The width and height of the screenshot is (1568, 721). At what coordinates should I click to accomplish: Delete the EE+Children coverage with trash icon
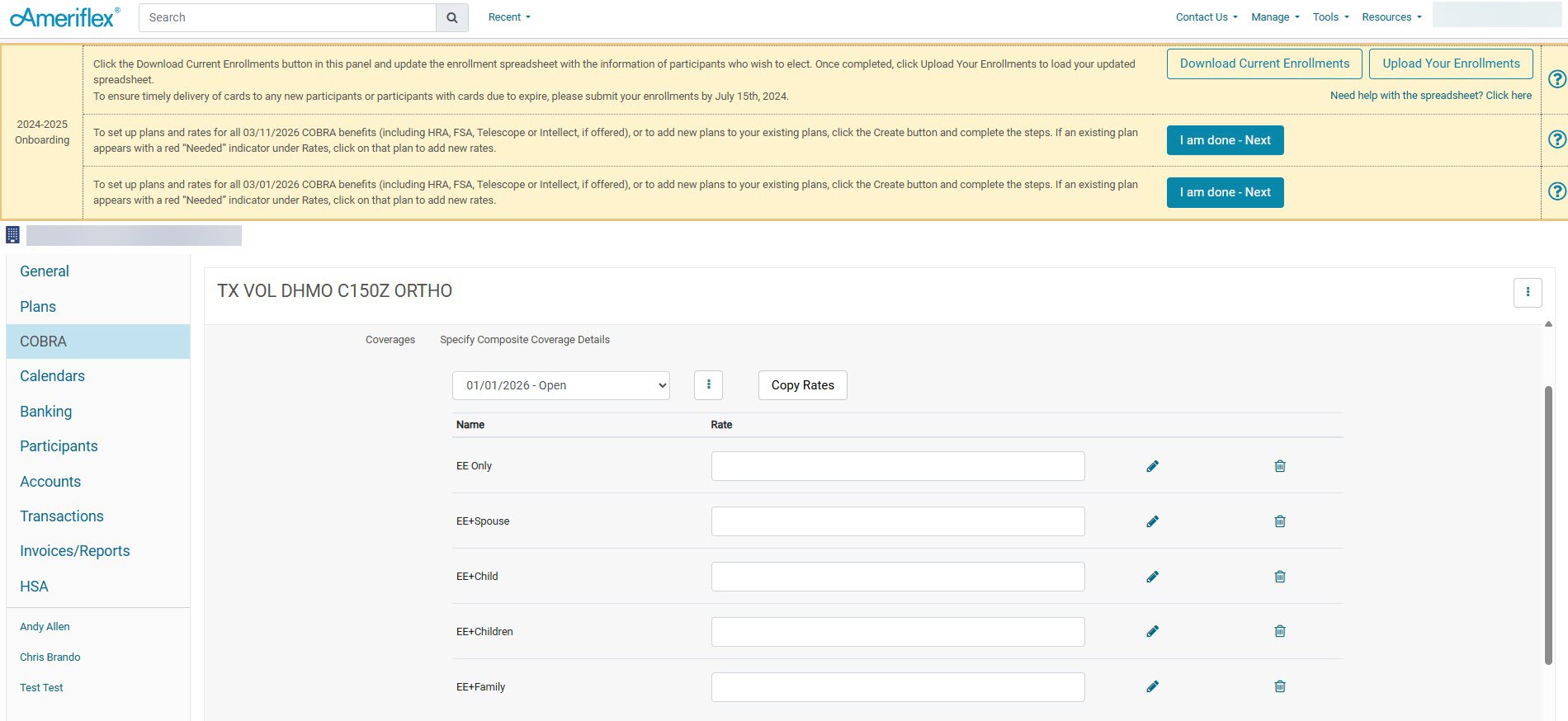(1279, 631)
